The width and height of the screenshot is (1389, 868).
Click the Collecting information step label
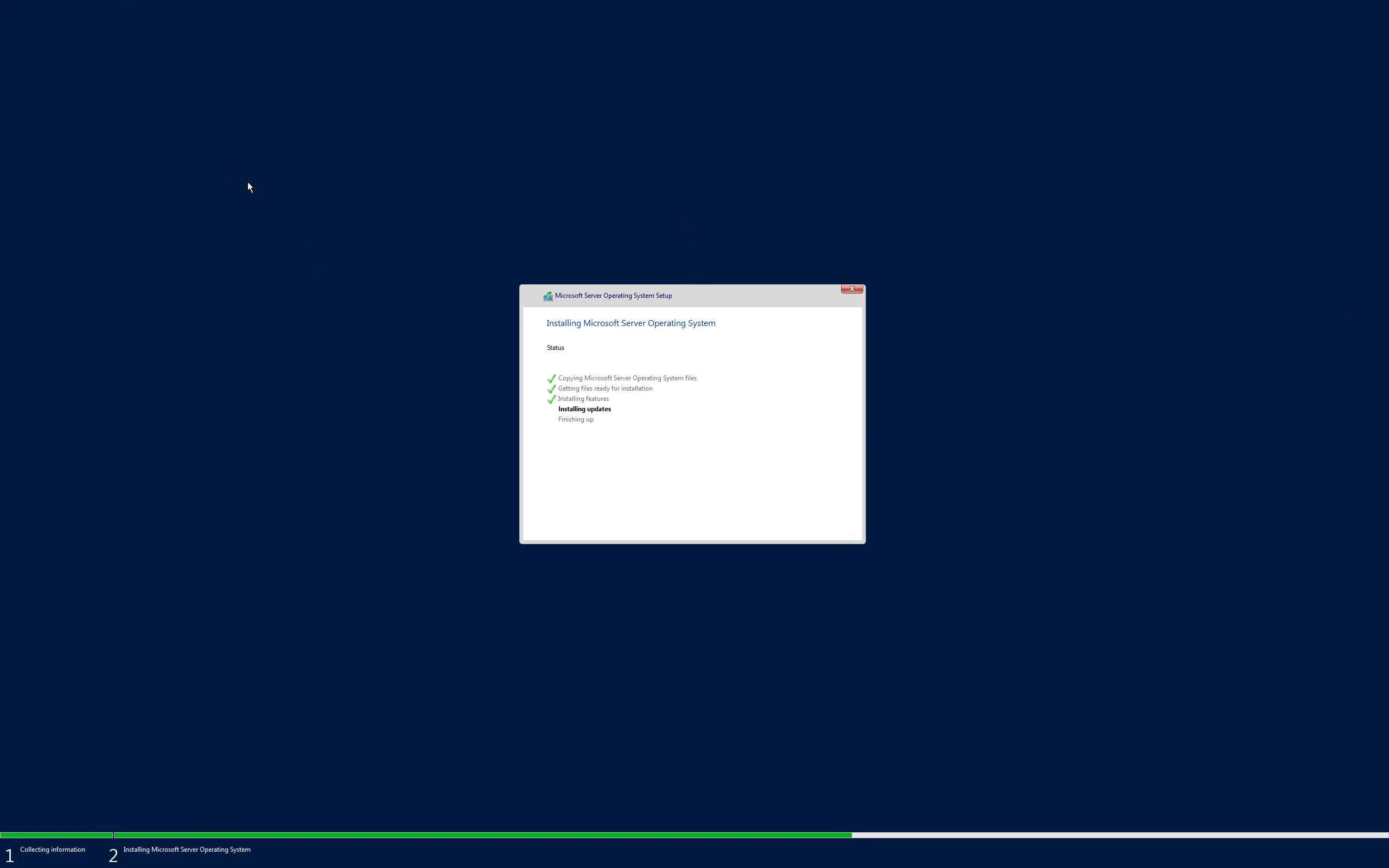[52, 850]
